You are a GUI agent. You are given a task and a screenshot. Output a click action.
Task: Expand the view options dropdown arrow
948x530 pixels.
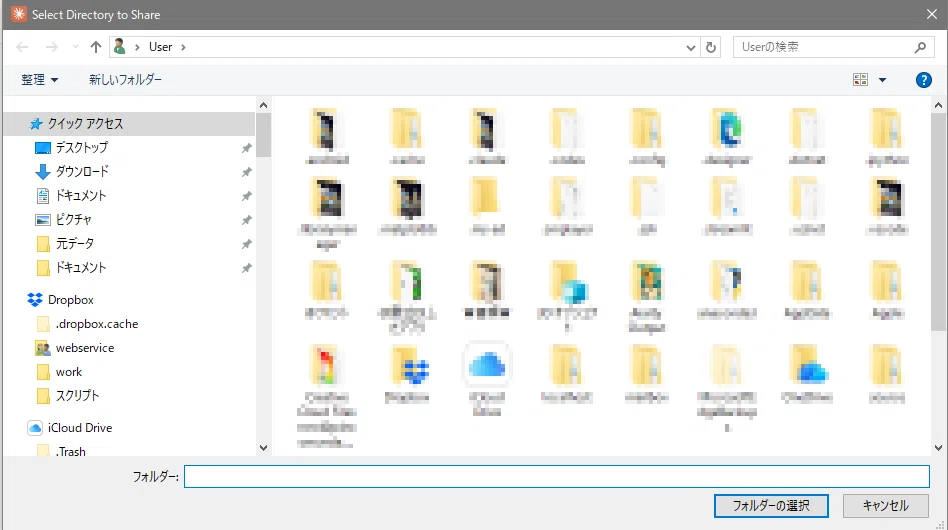pyautogui.click(x=882, y=80)
